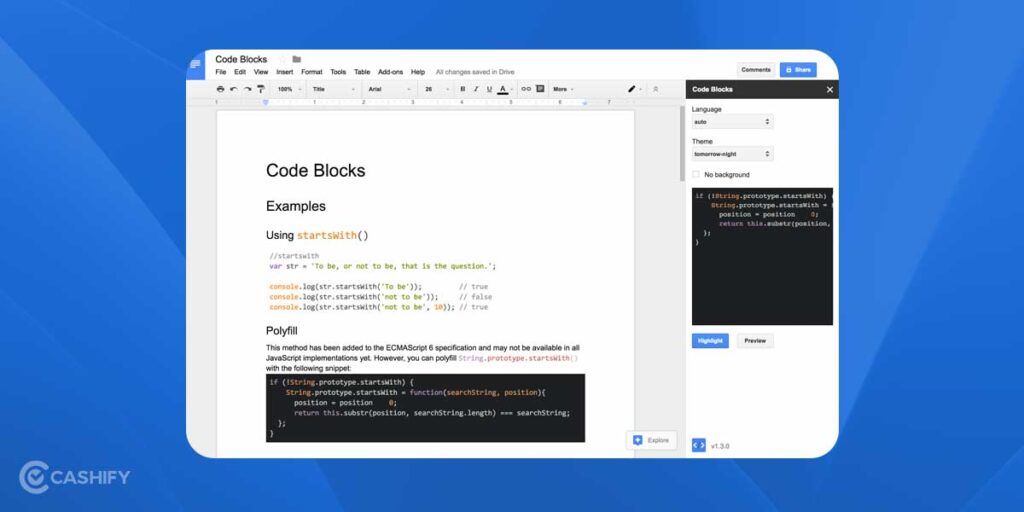Click the dark code block in document
The image size is (1024, 512).
[x=425, y=408]
